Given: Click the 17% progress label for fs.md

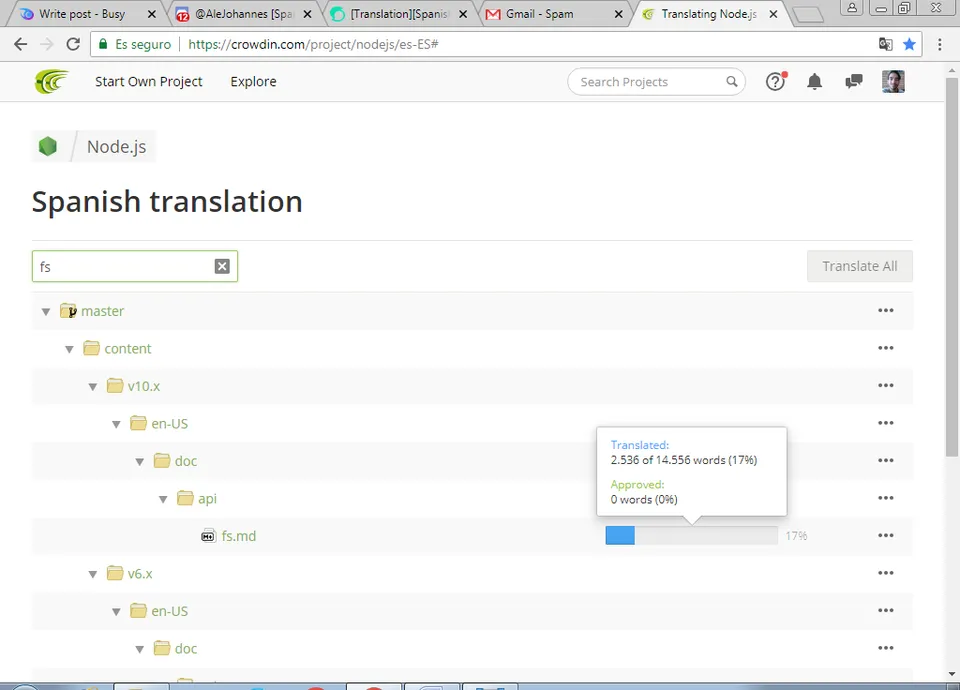Looking at the screenshot, I should point(797,536).
